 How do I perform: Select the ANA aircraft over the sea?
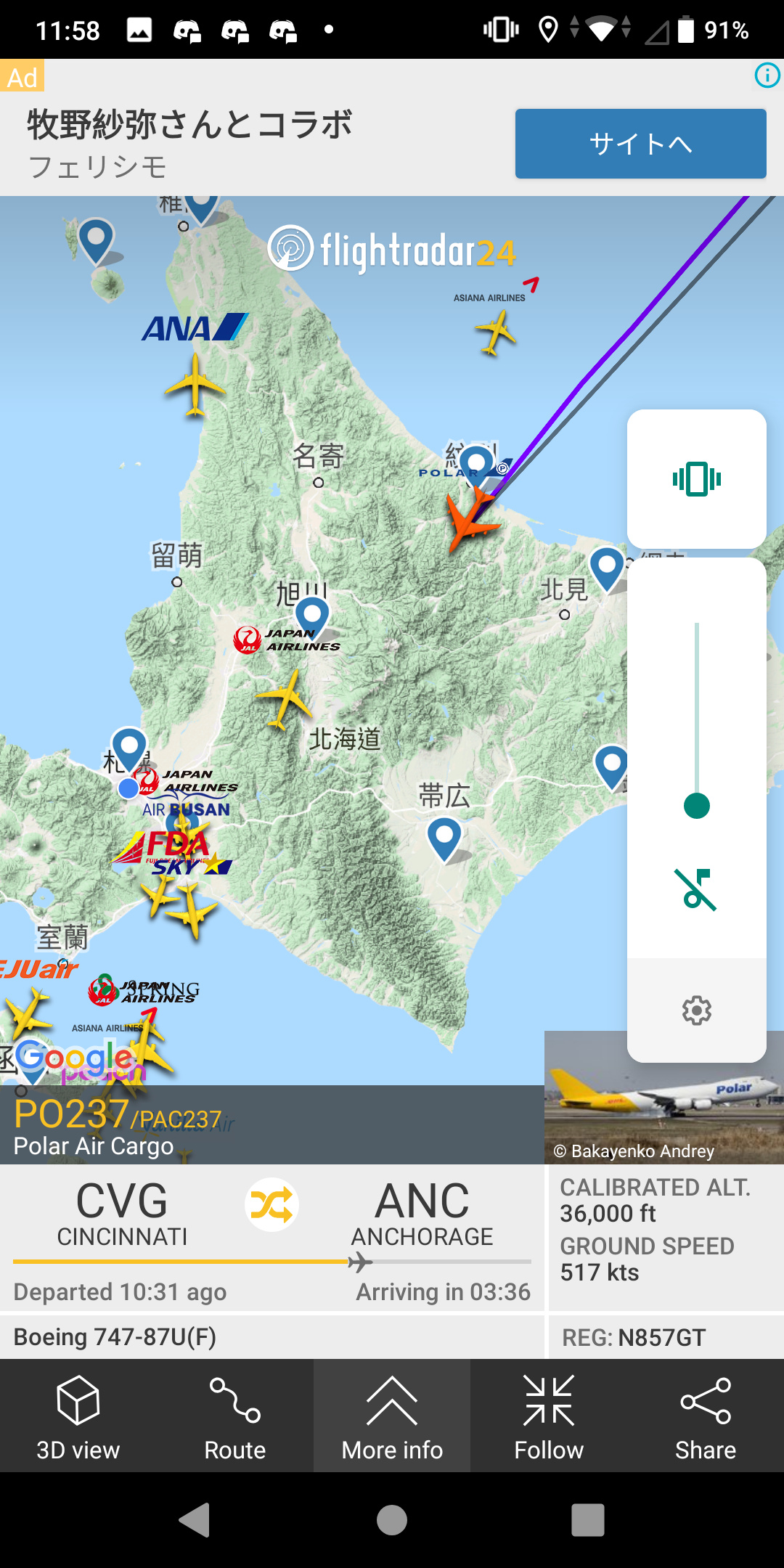click(x=195, y=385)
